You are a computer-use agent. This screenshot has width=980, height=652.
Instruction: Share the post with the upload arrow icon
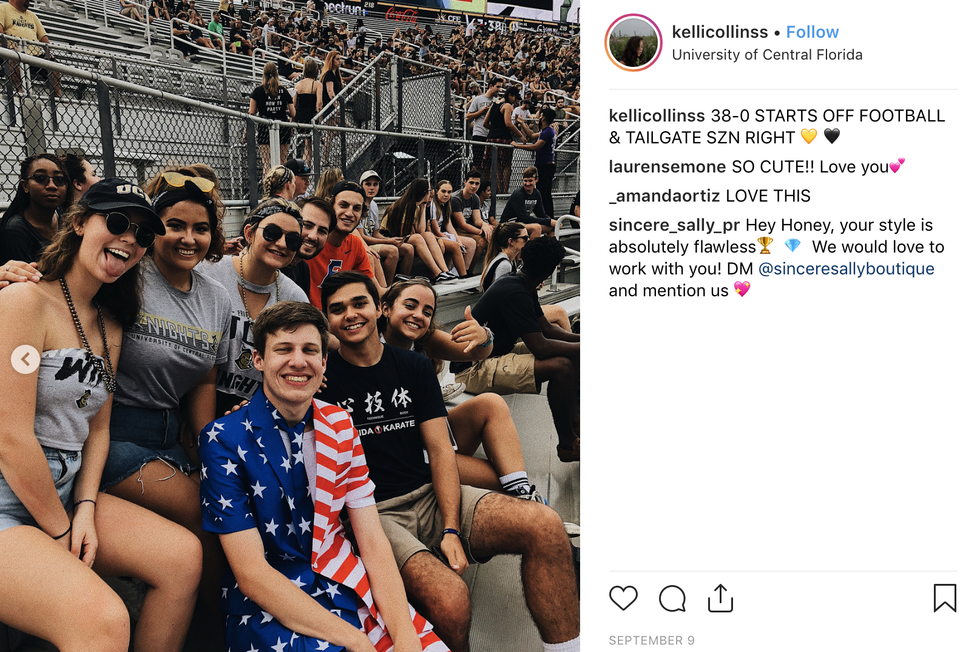pyautogui.click(x=720, y=598)
